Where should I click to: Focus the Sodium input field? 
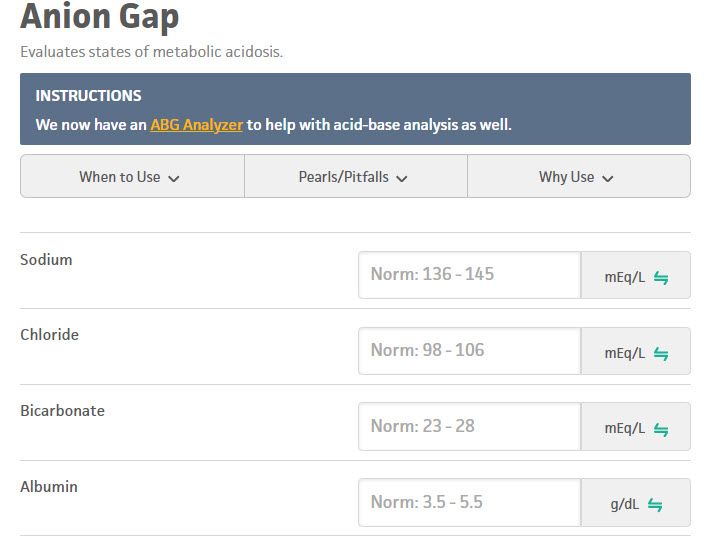[x=470, y=275]
